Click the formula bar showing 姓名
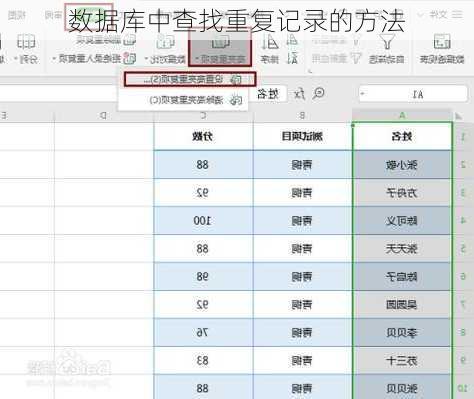 pos(268,94)
